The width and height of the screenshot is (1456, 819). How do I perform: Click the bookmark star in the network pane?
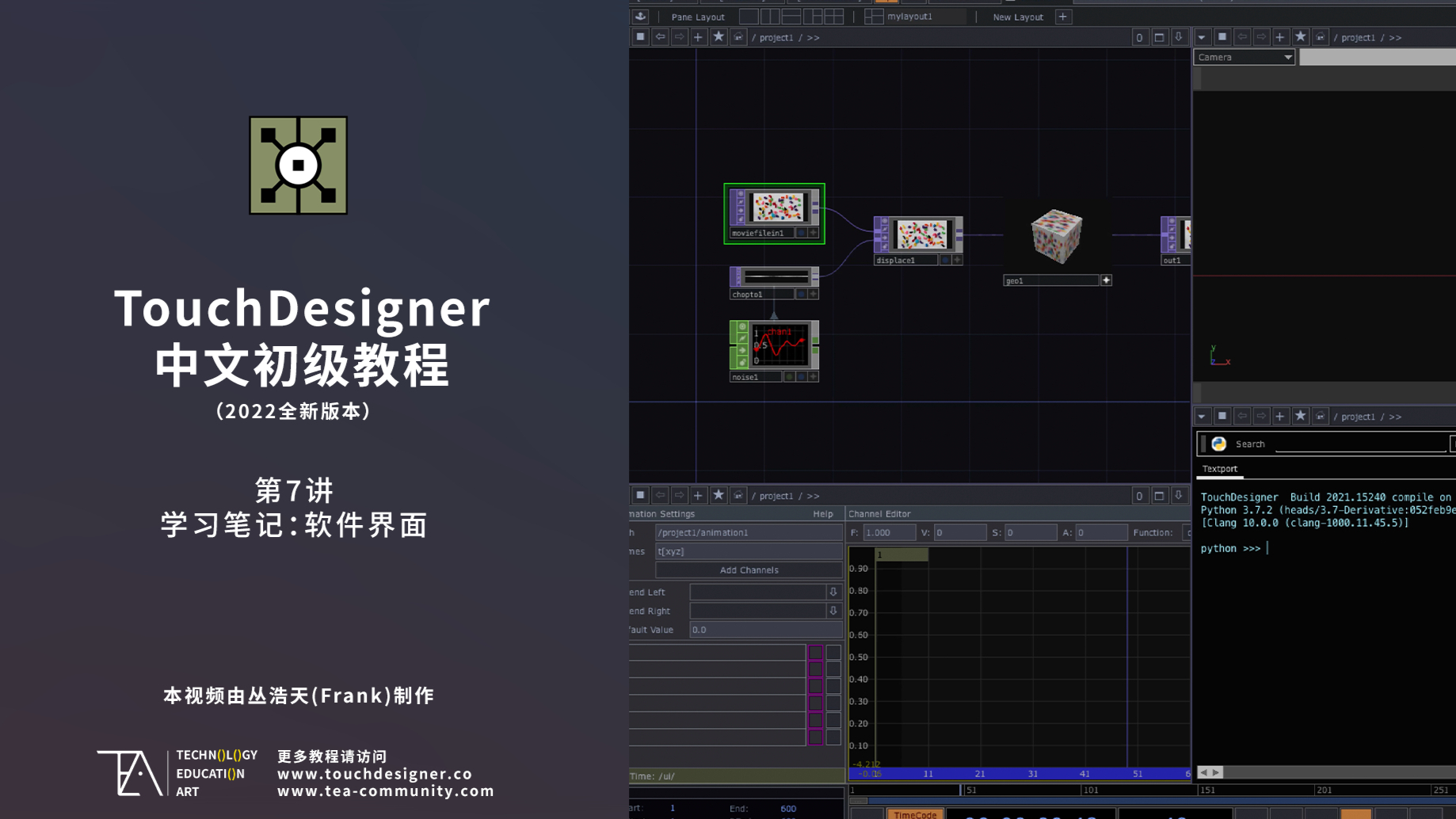(718, 37)
